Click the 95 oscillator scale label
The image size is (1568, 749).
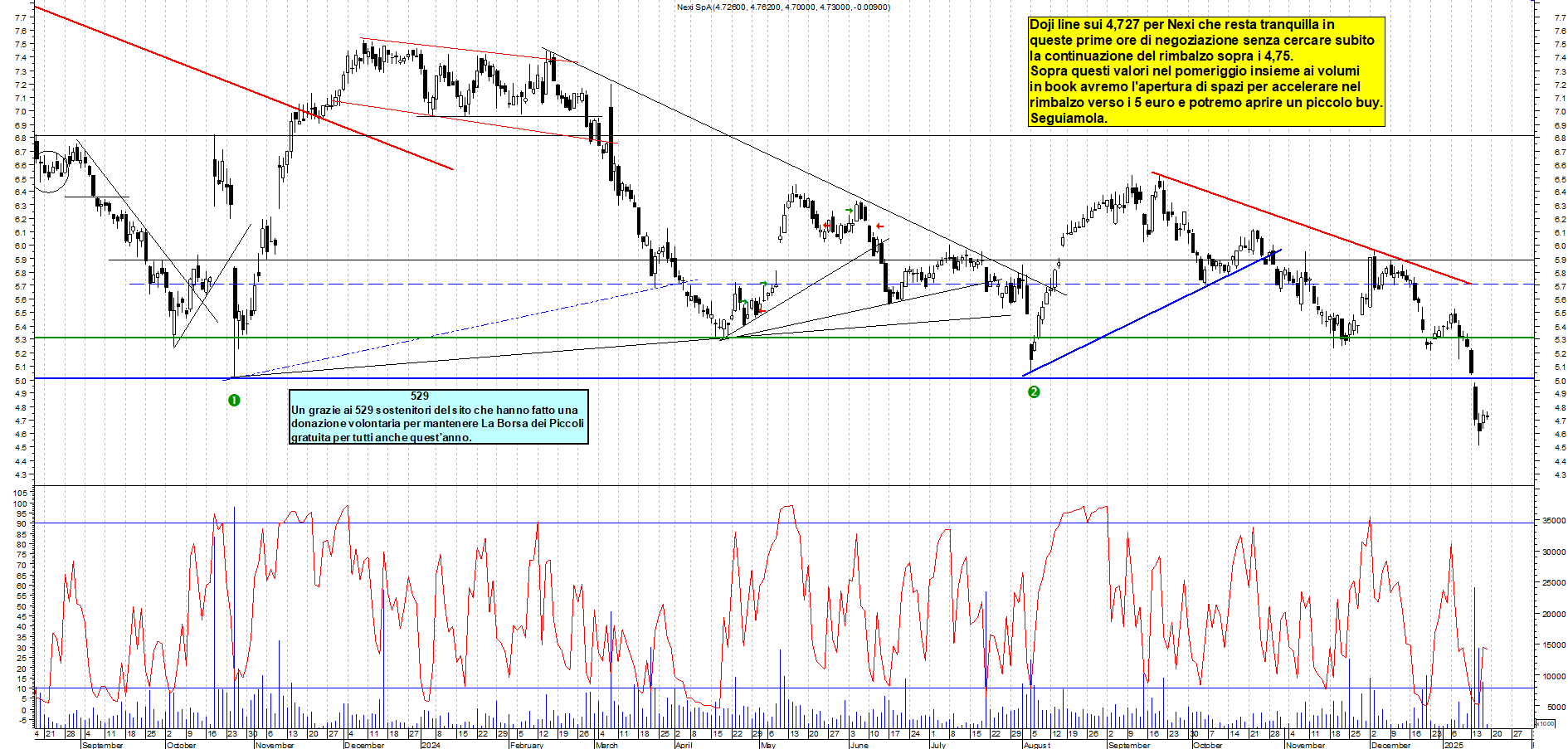click(22, 513)
